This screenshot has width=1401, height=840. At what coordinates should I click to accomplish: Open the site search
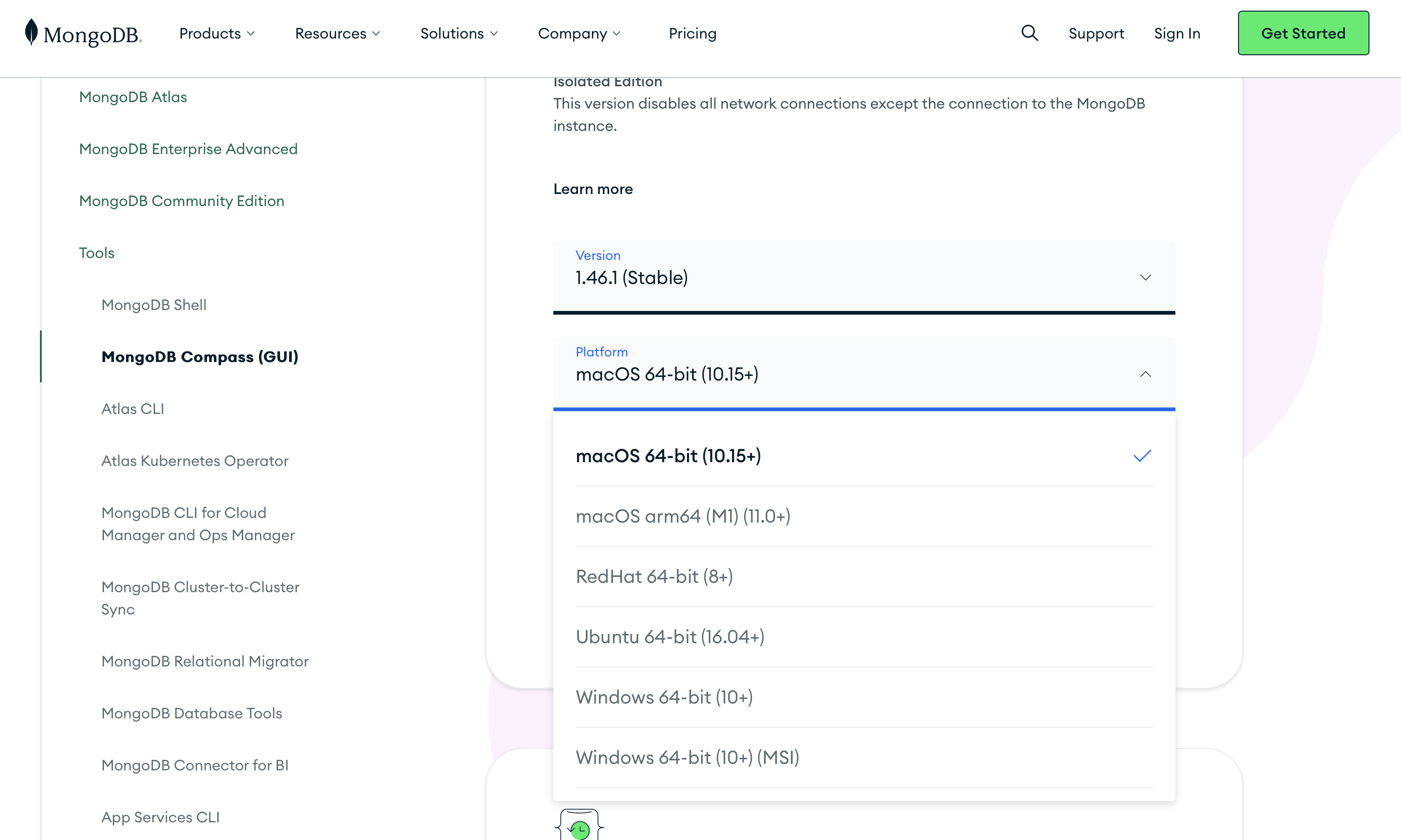1029,33
